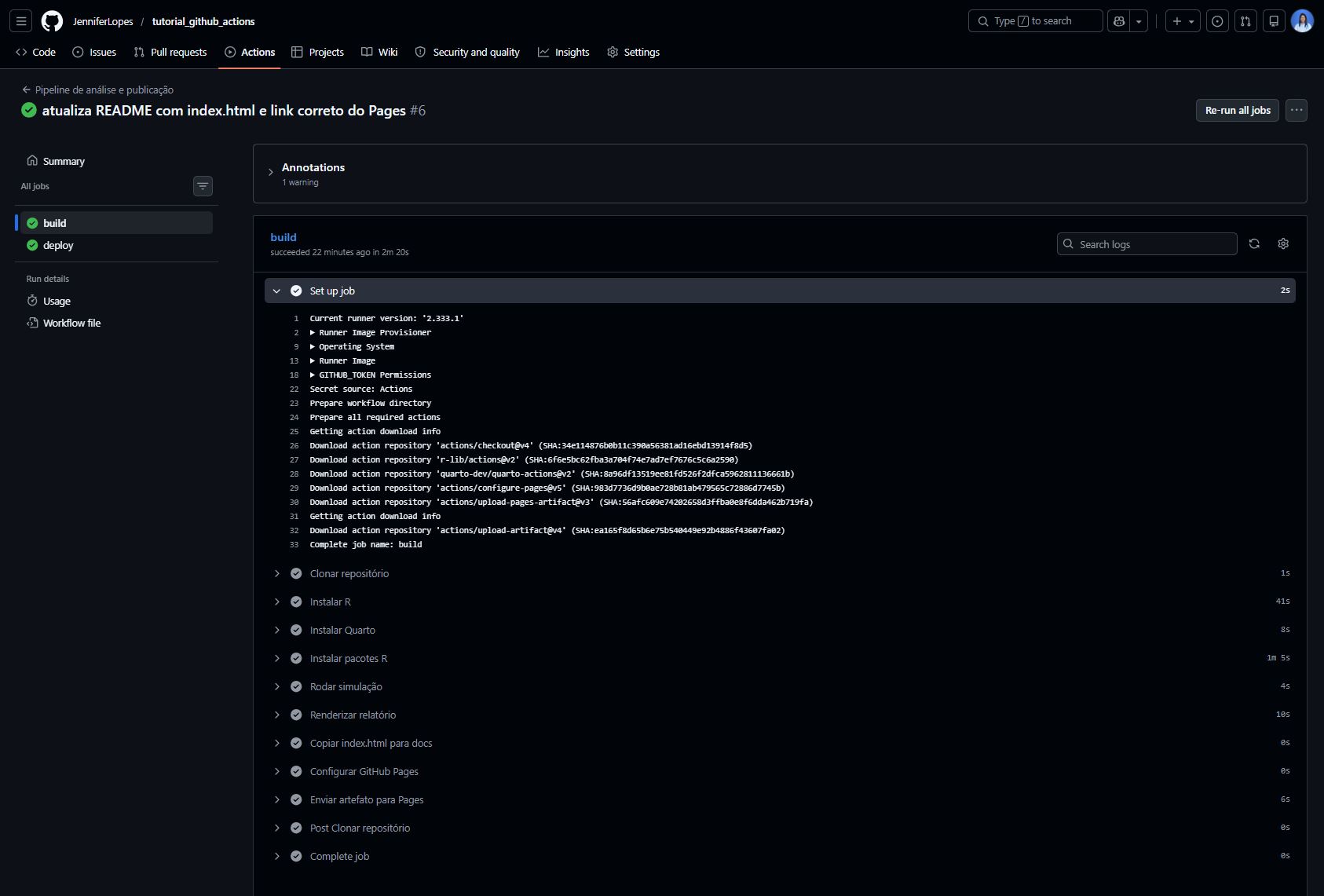
Task: Open the Pull requests tab
Action: click(170, 52)
